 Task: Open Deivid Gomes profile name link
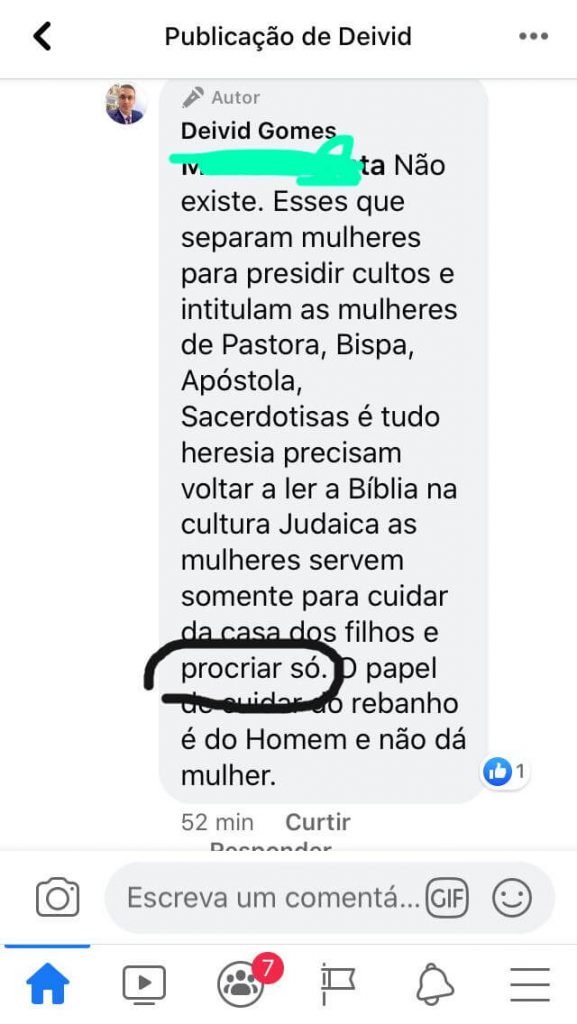pyautogui.click(x=258, y=131)
